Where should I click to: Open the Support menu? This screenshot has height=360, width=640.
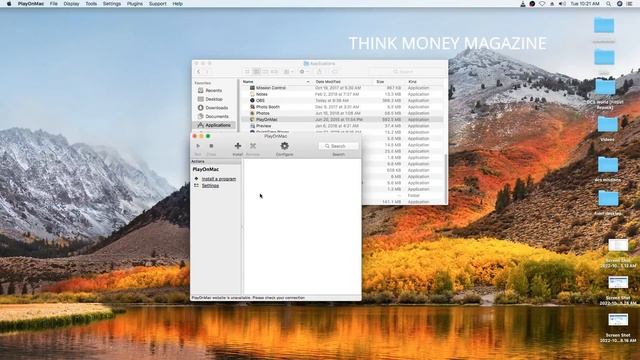coord(158,4)
